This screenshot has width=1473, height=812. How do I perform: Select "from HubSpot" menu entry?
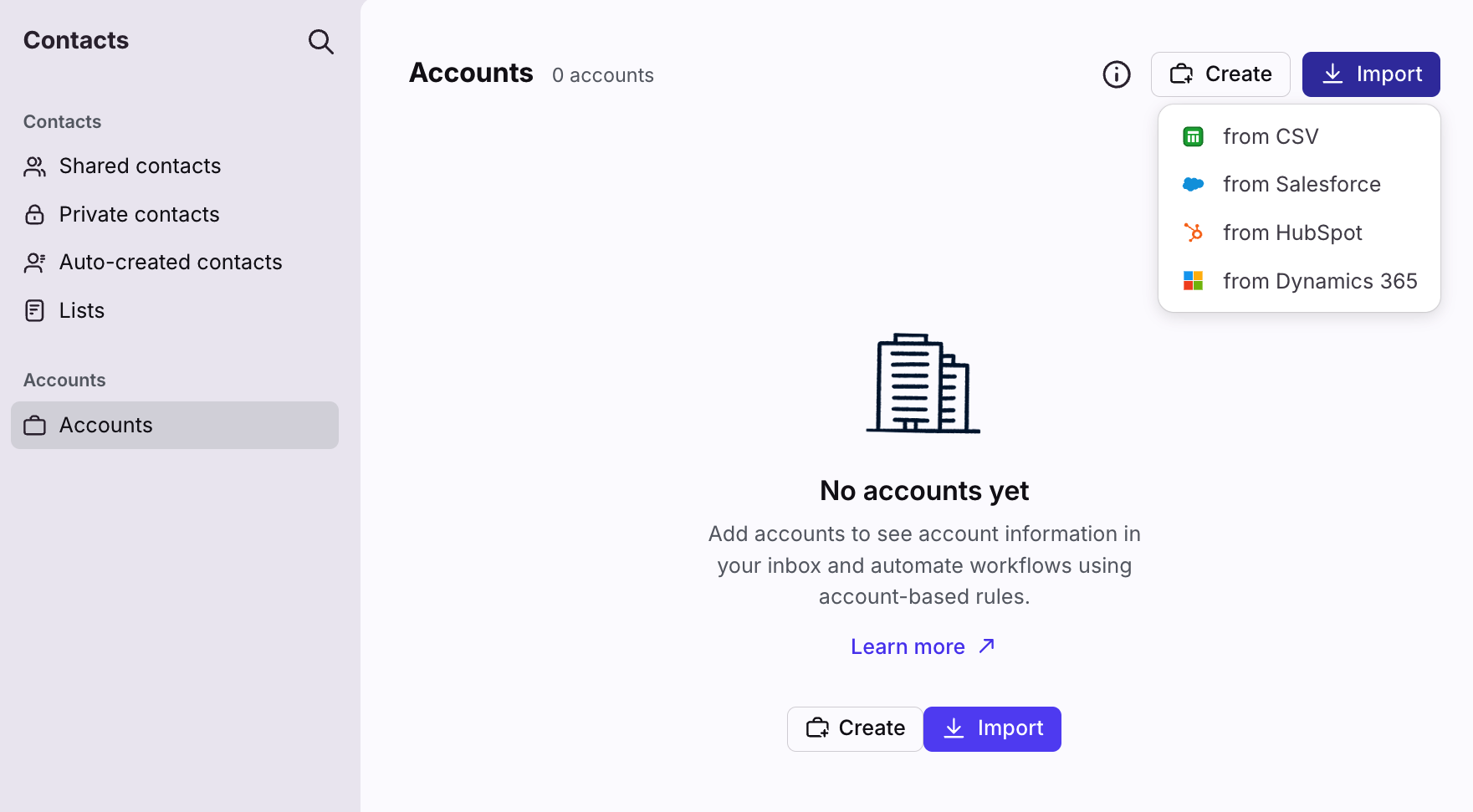coord(1291,232)
